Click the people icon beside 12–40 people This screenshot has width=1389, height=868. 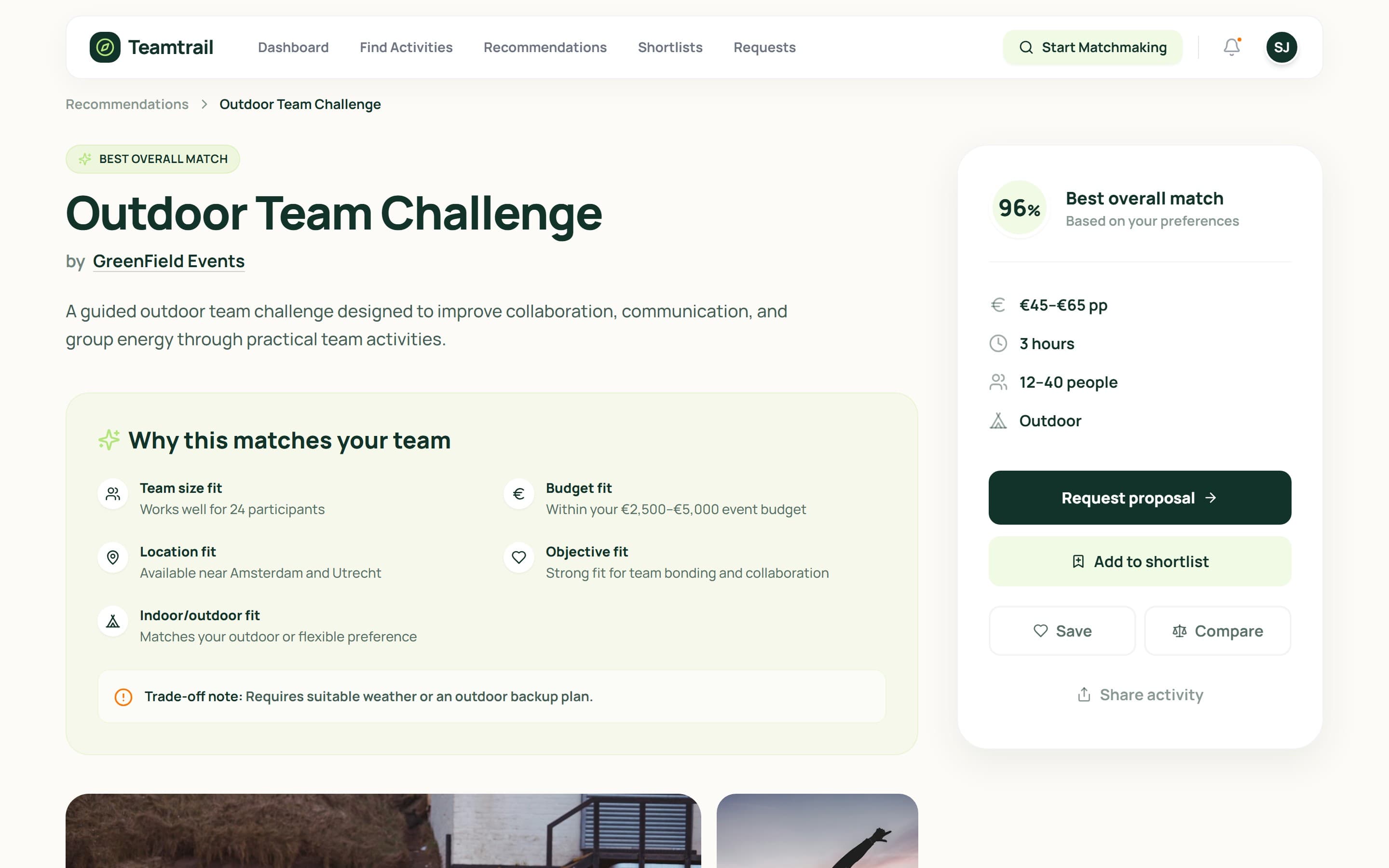(998, 382)
